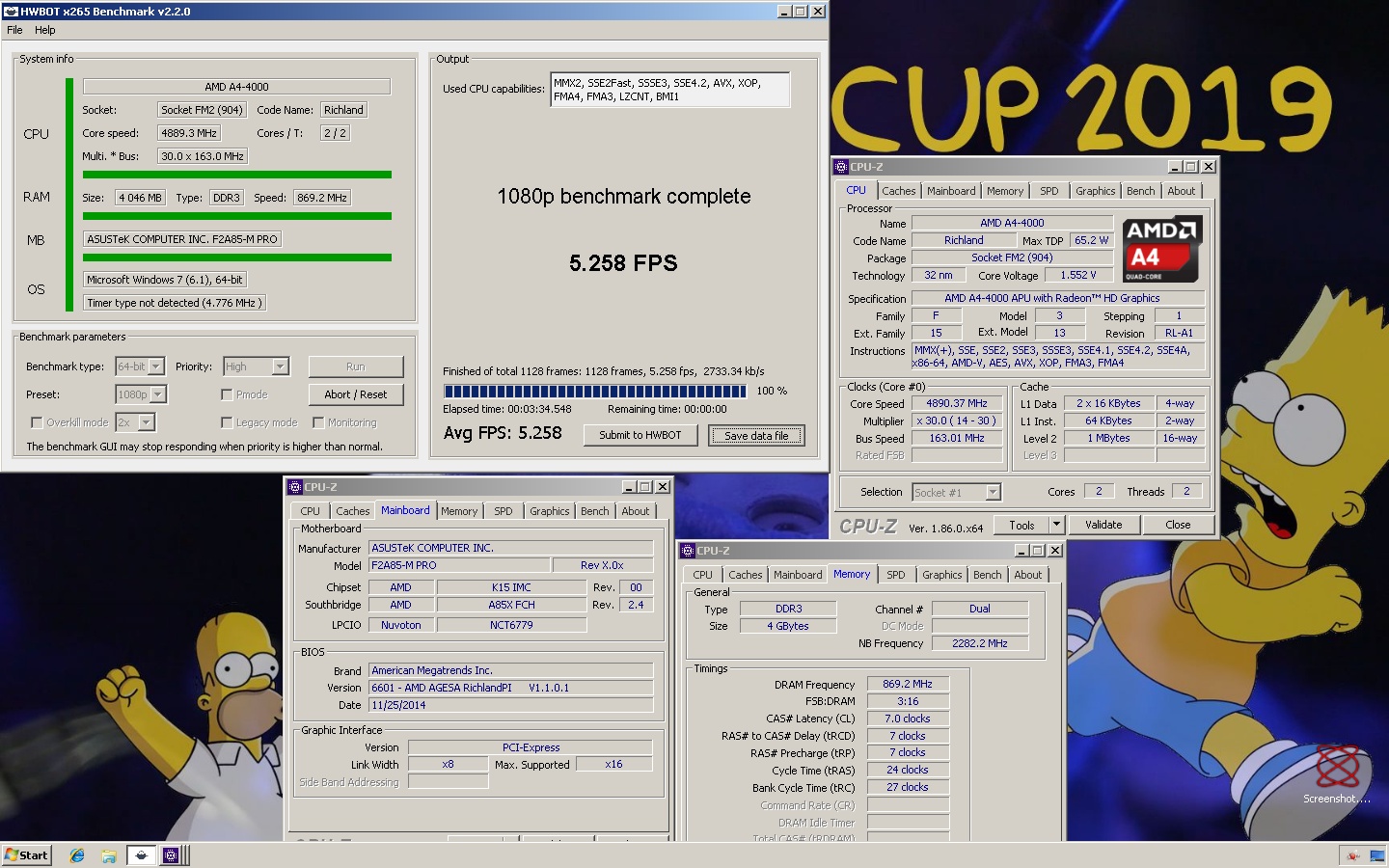Switch to CPU-Z taskbar button
Viewport: 1389px width, 868px height.
coord(171,855)
